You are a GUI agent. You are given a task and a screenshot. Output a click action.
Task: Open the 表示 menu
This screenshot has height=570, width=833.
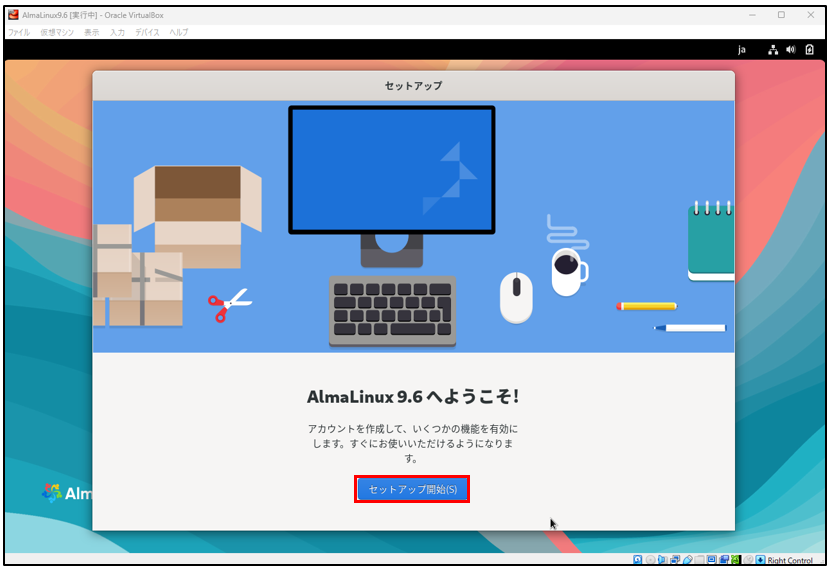(x=92, y=32)
